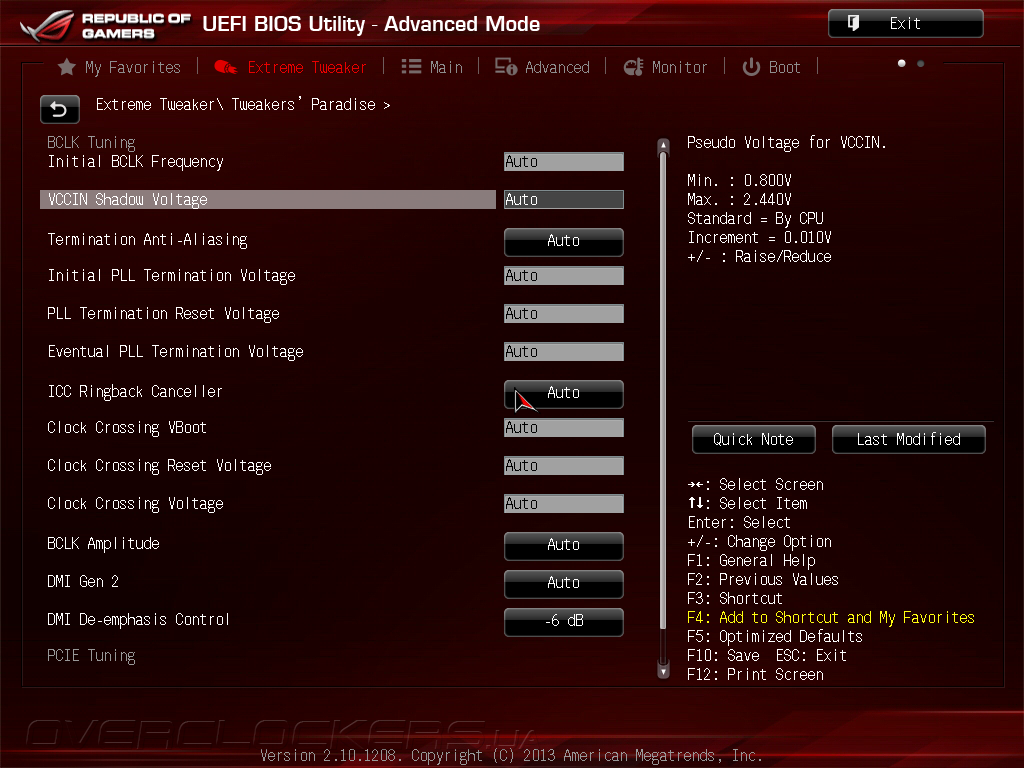Viewport: 1024px width, 768px height.
Task: Select ICC Ringback Canceller label
Action: click(135, 392)
